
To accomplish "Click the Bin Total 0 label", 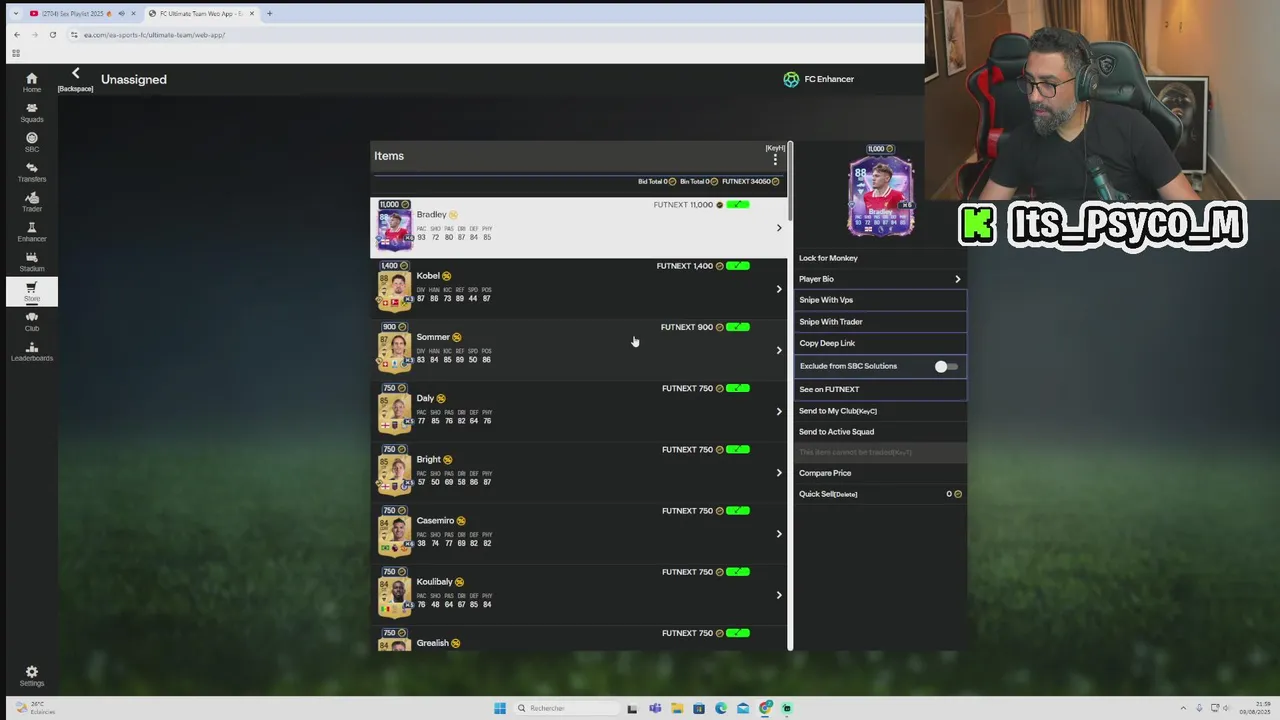I will pos(698,182).
